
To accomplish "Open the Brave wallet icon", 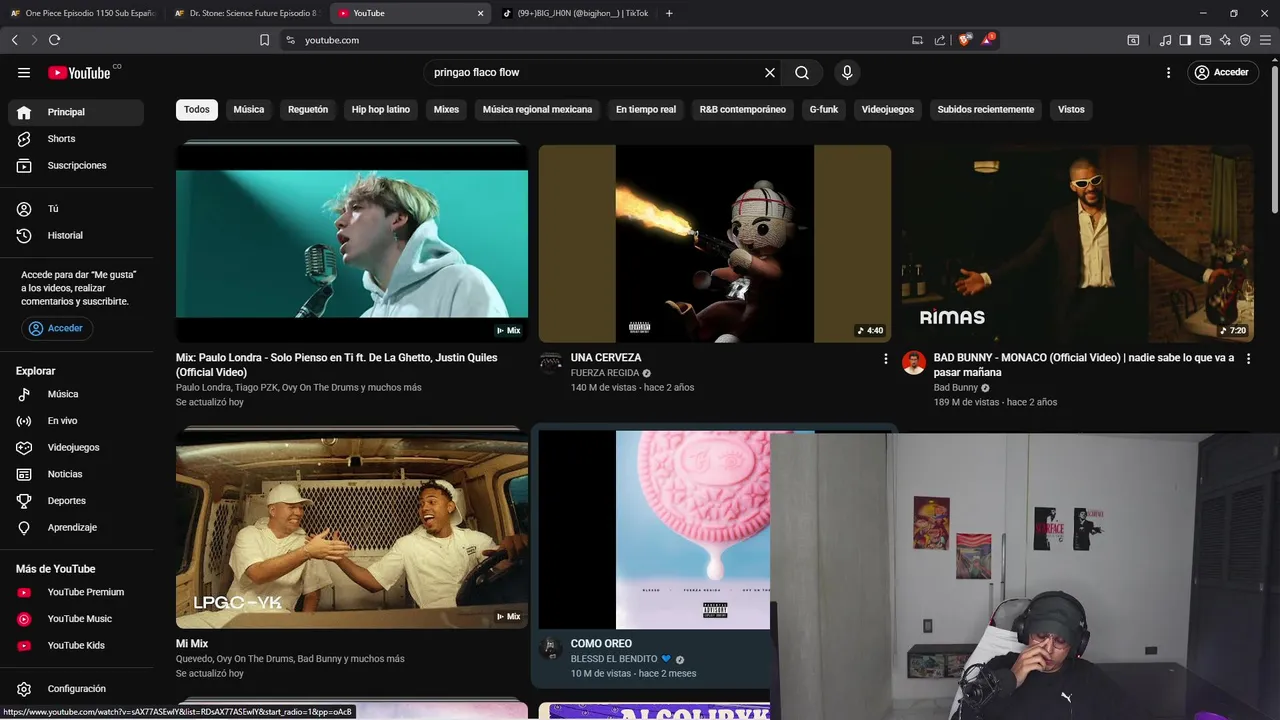I will click(x=1205, y=40).
